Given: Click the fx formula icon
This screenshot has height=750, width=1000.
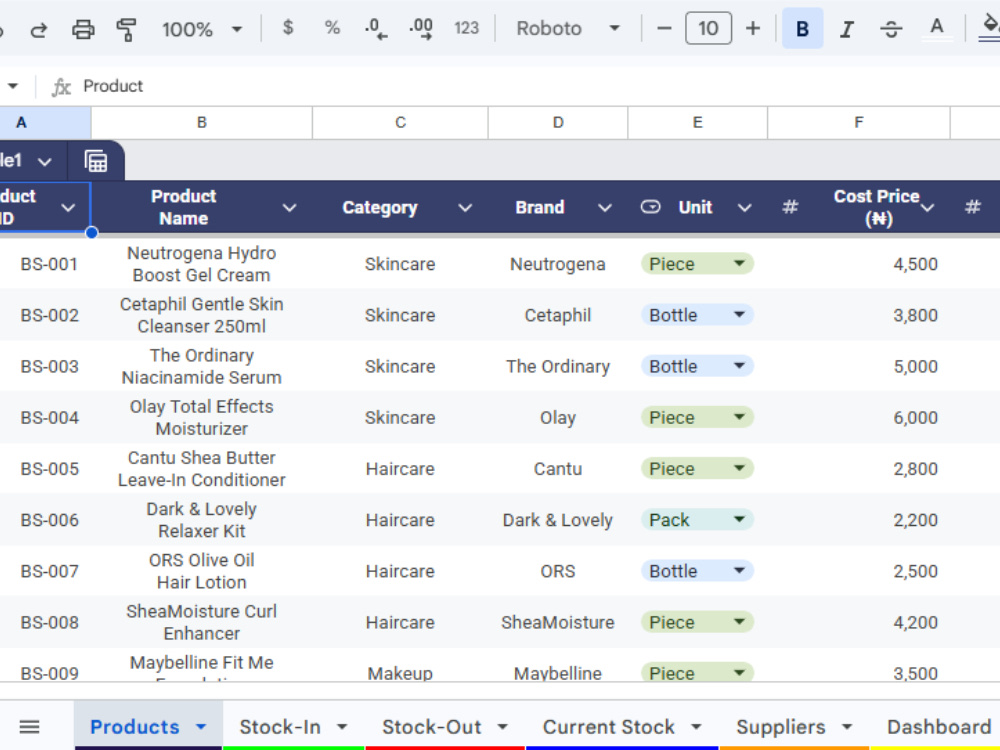Looking at the screenshot, I should click(61, 87).
